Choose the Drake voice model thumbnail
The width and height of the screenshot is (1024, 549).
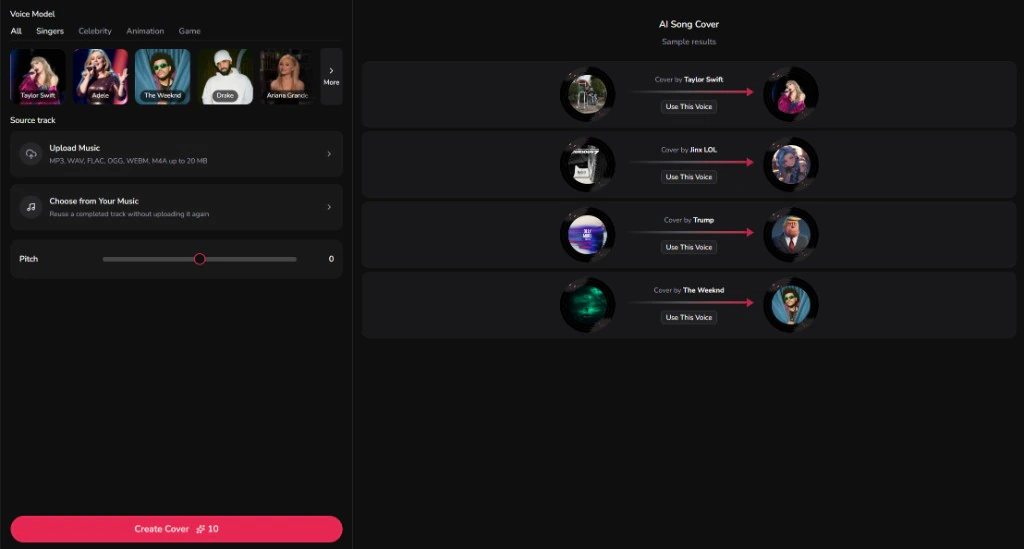[x=225, y=76]
